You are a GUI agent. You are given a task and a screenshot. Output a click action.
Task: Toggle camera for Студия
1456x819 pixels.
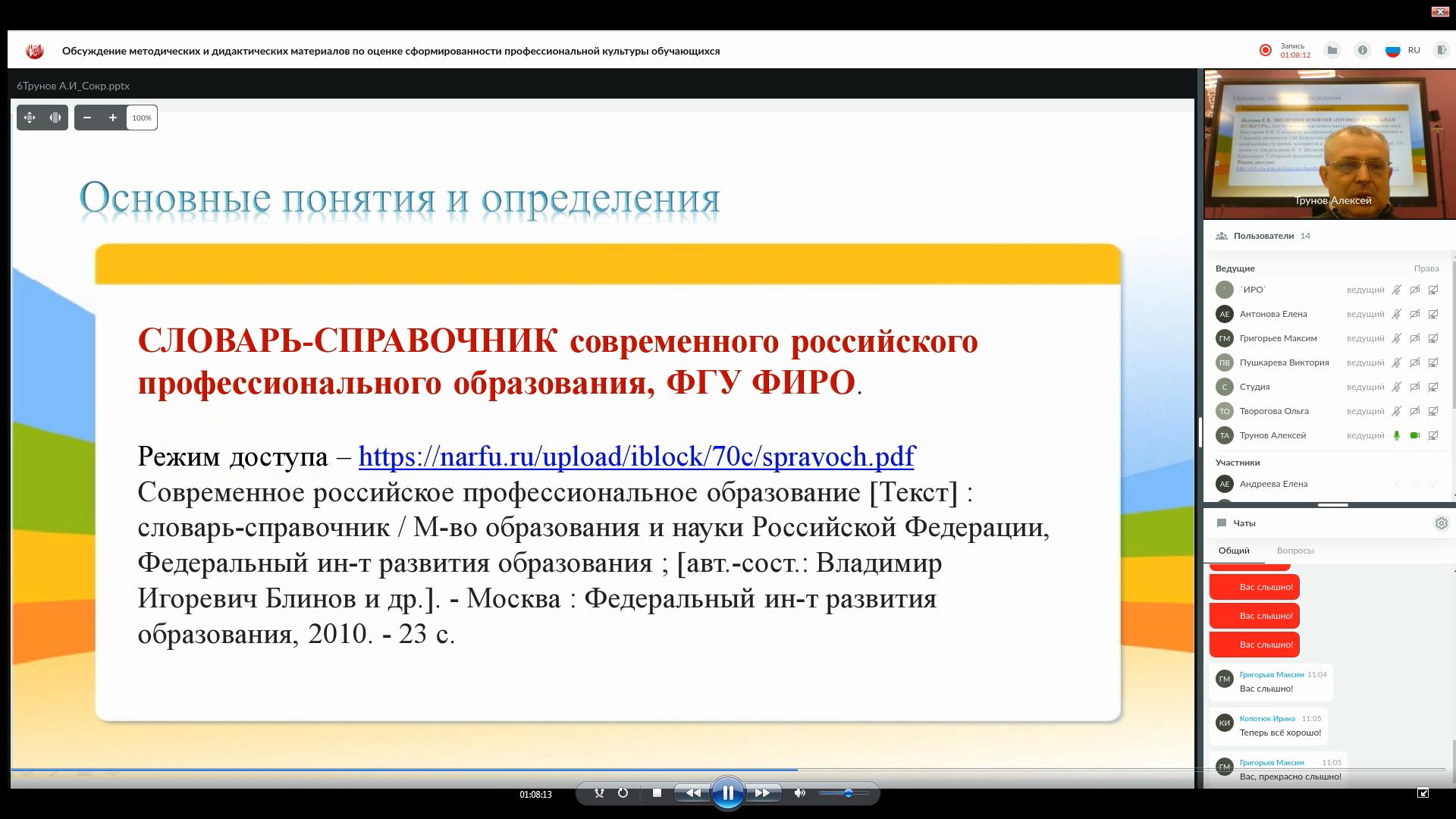pos(1414,387)
